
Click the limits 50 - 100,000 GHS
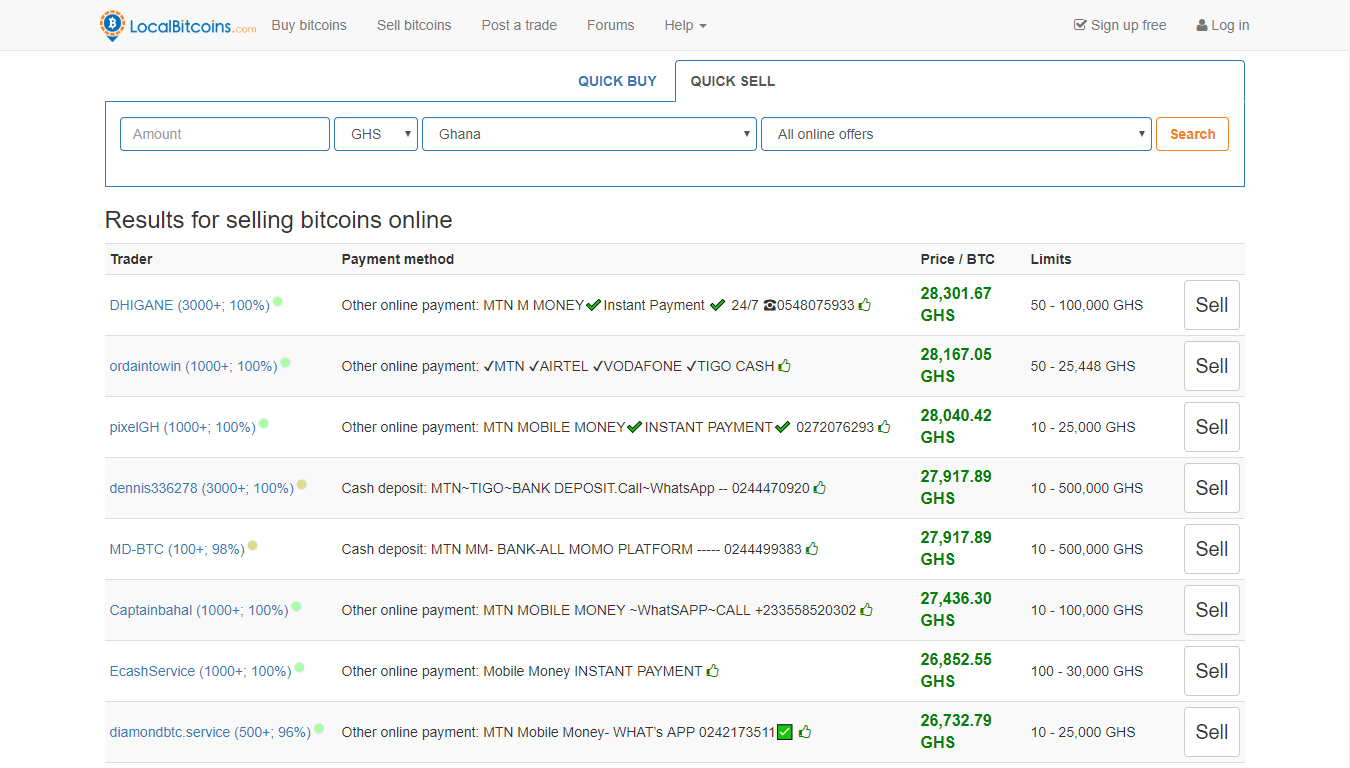click(x=1087, y=305)
